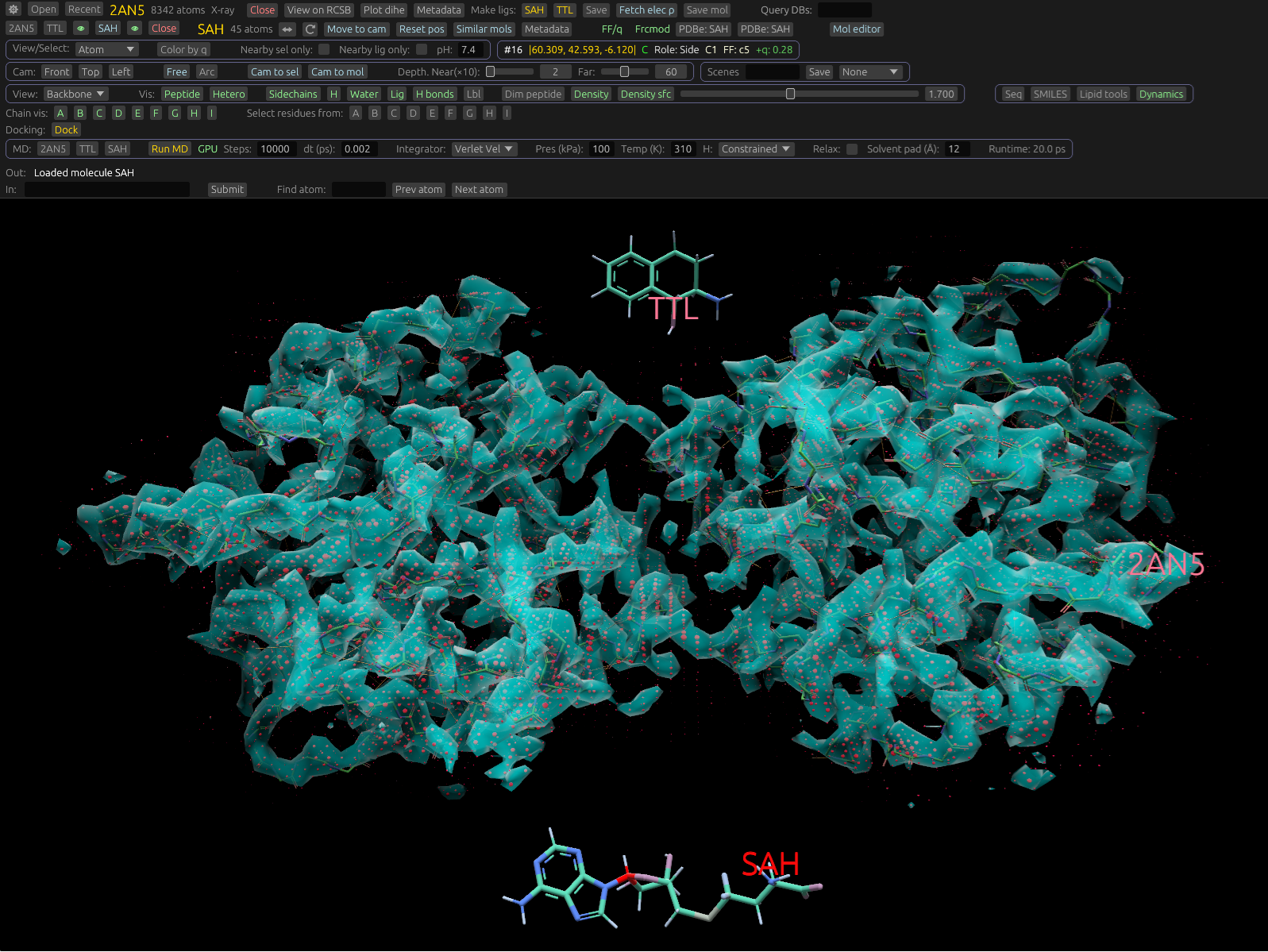Toggle the Lbl labels button

(473, 94)
